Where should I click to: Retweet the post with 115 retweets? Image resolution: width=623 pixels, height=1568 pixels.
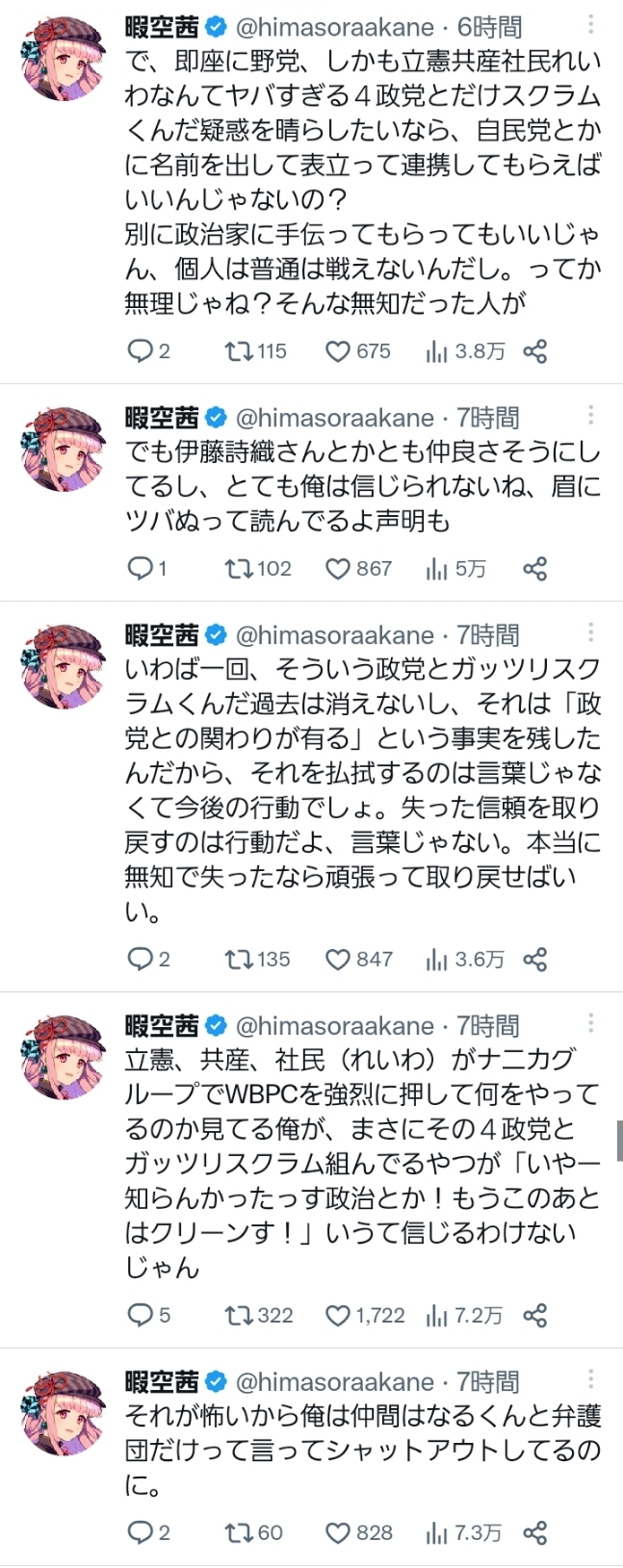point(237,351)
